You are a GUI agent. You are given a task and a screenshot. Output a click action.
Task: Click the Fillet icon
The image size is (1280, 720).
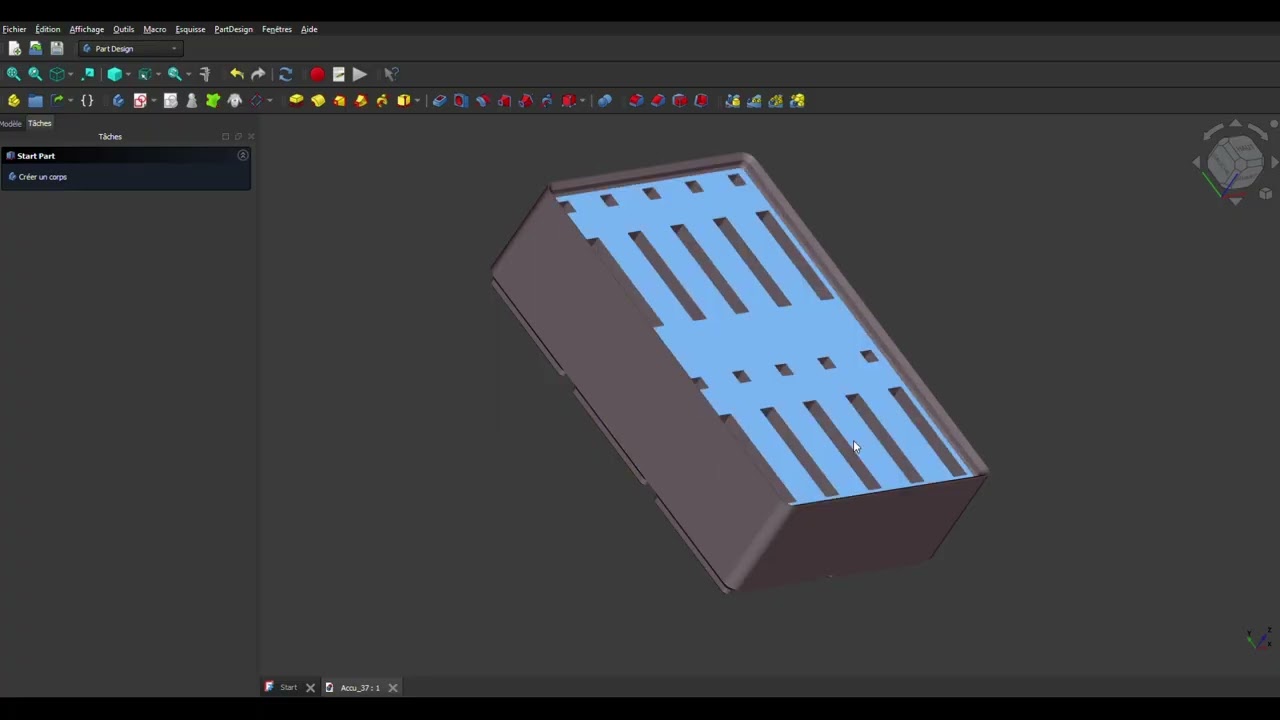[x=636, y=101]
